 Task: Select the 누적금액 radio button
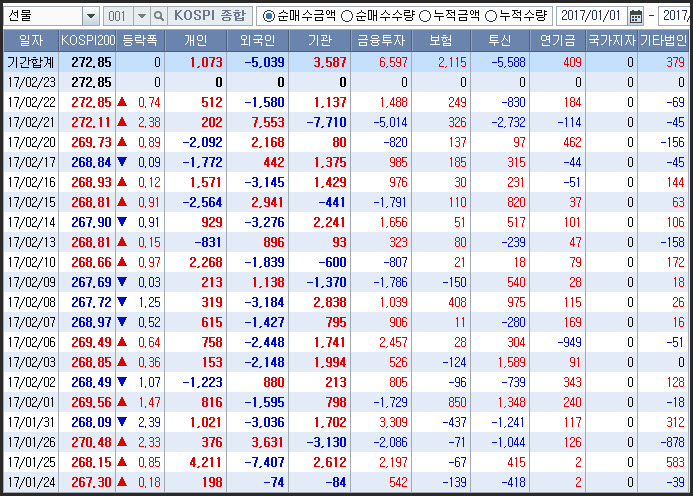[x=424, y=16]
